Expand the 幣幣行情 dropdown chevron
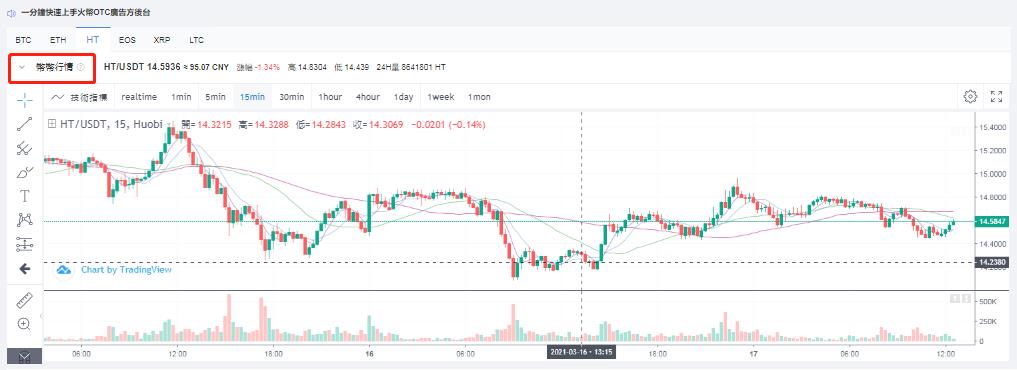 (x=21, y=67)
